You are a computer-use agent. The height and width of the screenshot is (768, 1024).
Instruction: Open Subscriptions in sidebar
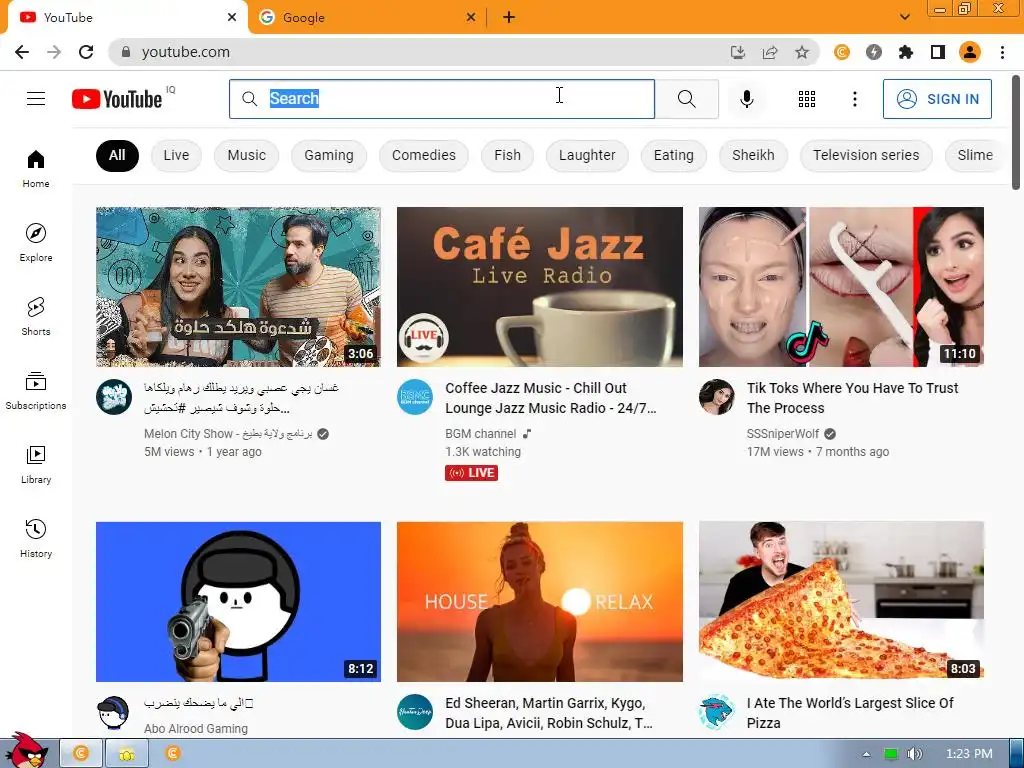pos(36,391)
